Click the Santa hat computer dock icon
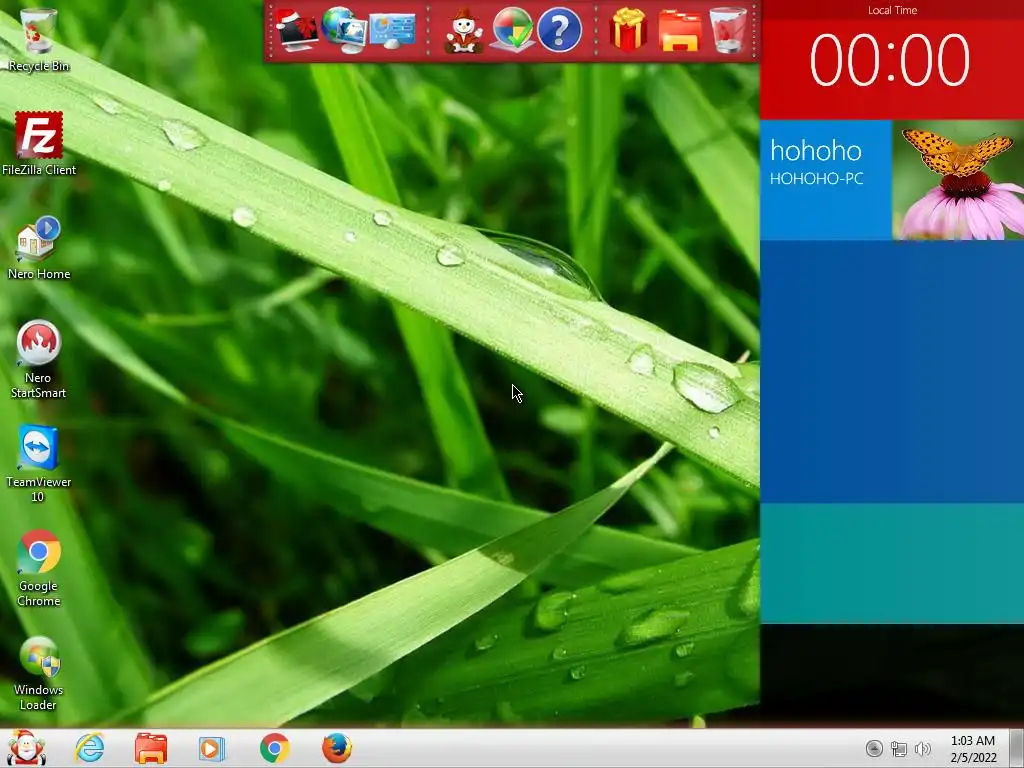The height and width of the screenshot is (768, 1024). pos(297,30)
